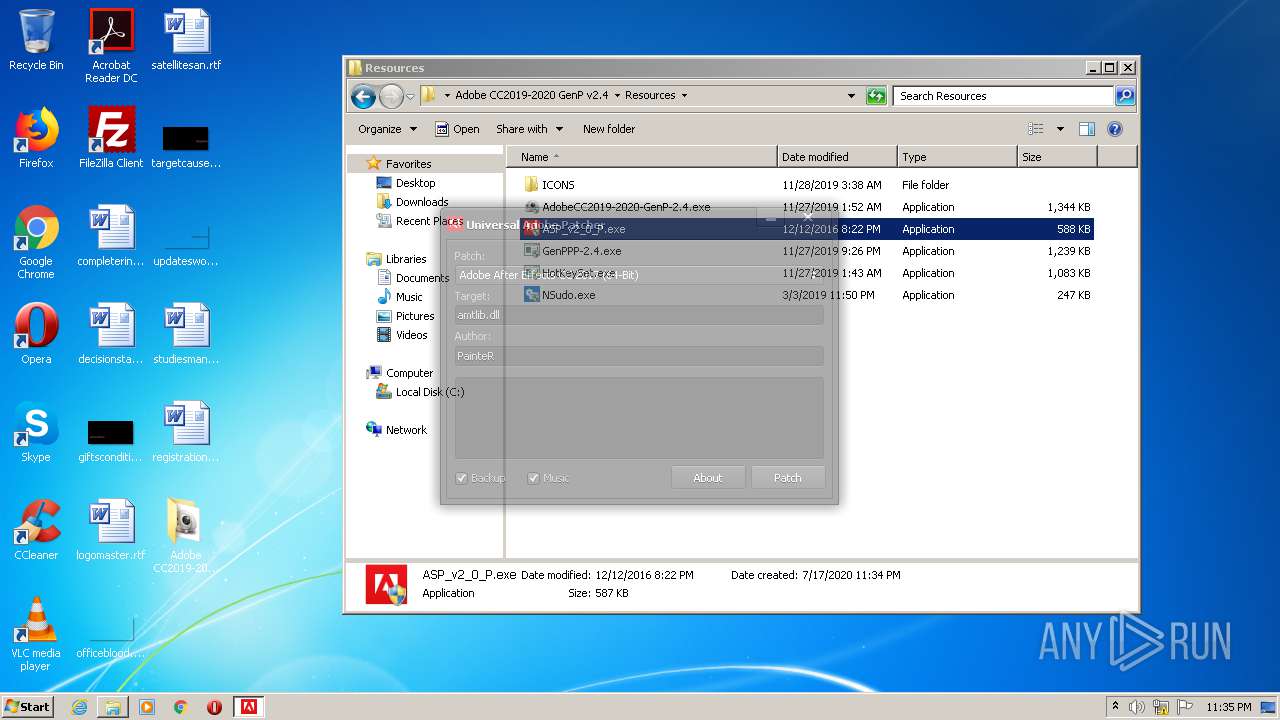This screenshot has height=720, width=1280.
Task: Open the Opera desktop shortcut
Action: [x=36, y=334]
